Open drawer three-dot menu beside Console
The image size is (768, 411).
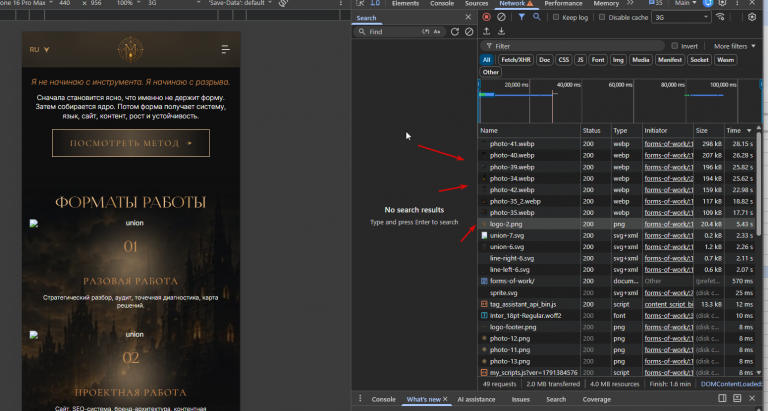(360, 398)
